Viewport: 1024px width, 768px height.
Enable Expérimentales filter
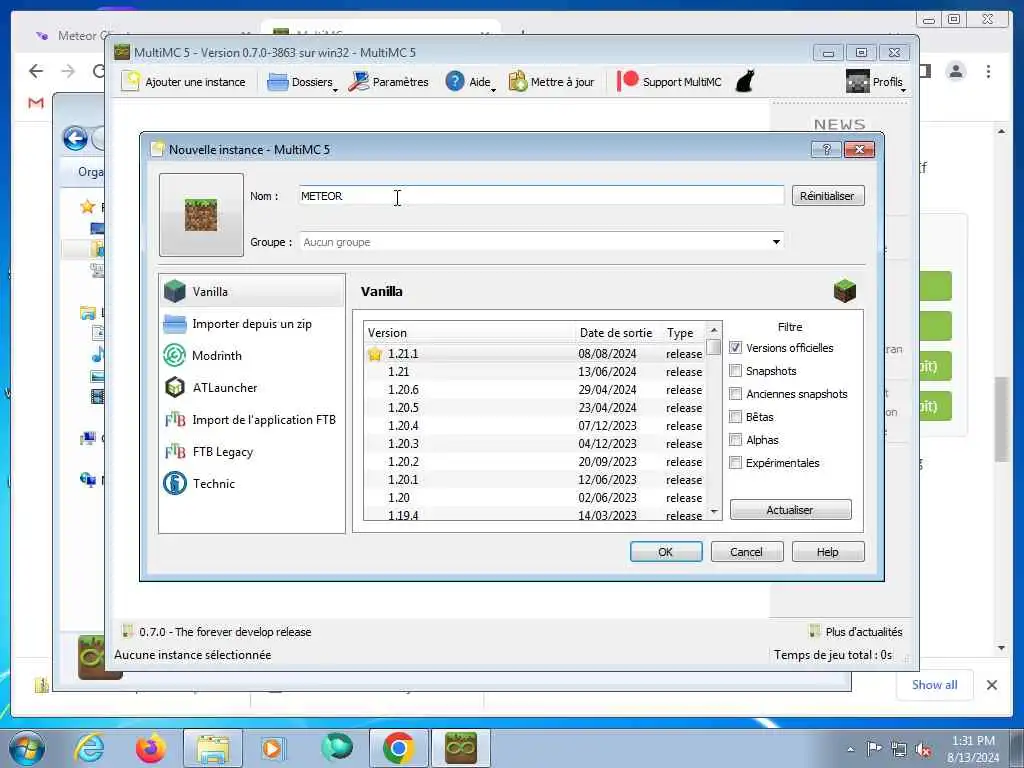click(735, 462)
